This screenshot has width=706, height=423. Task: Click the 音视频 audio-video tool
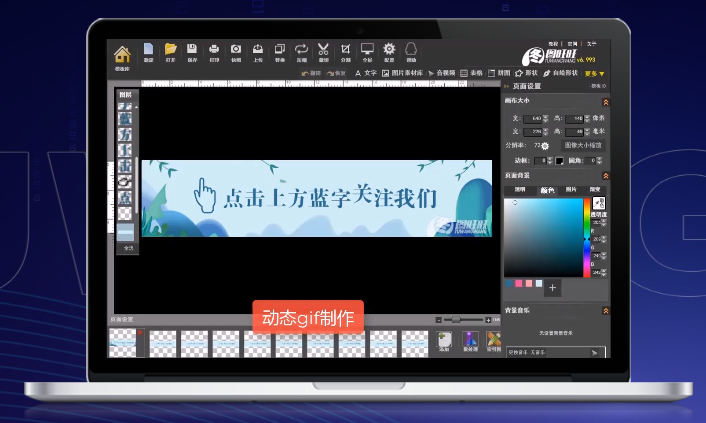click(442, 73)
